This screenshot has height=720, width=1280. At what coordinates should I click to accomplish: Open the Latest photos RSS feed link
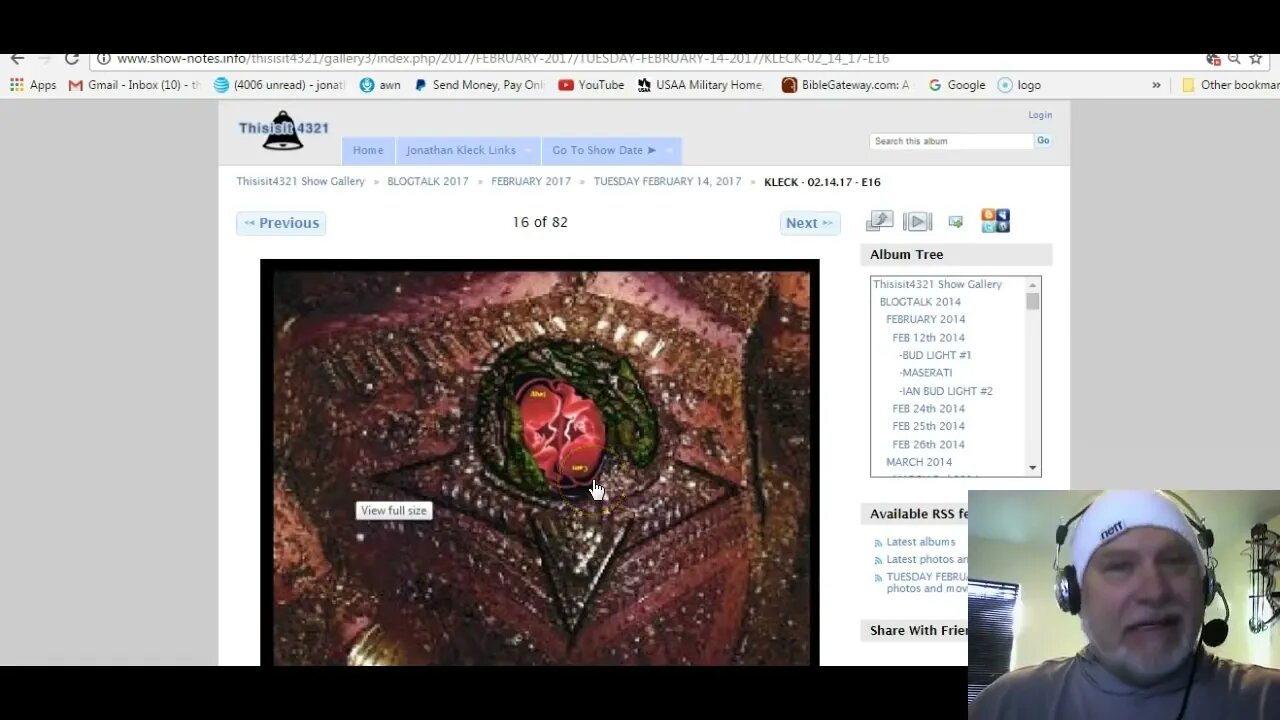[x=927, y=560]
